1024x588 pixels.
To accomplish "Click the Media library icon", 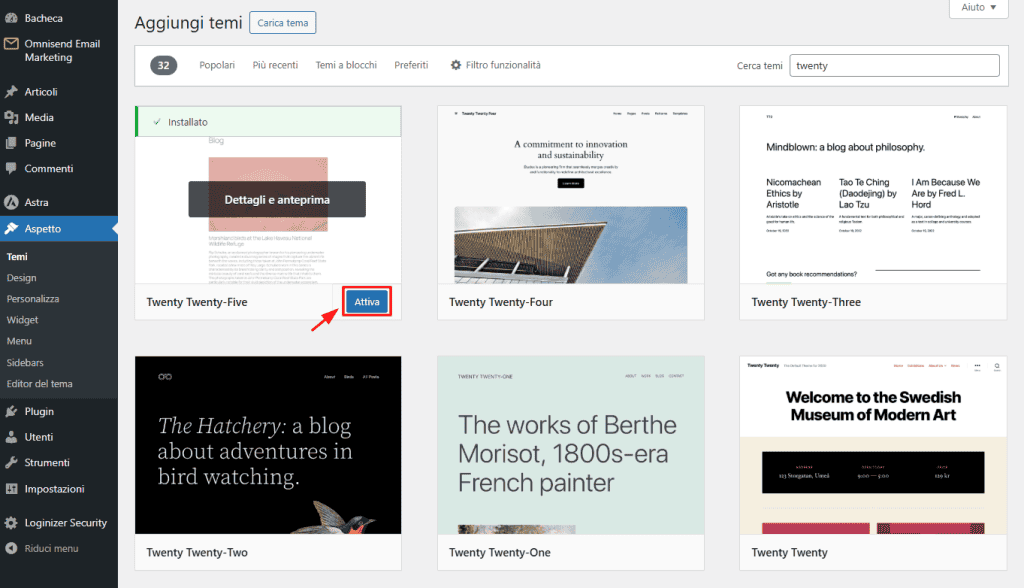I will click(11, 118).
